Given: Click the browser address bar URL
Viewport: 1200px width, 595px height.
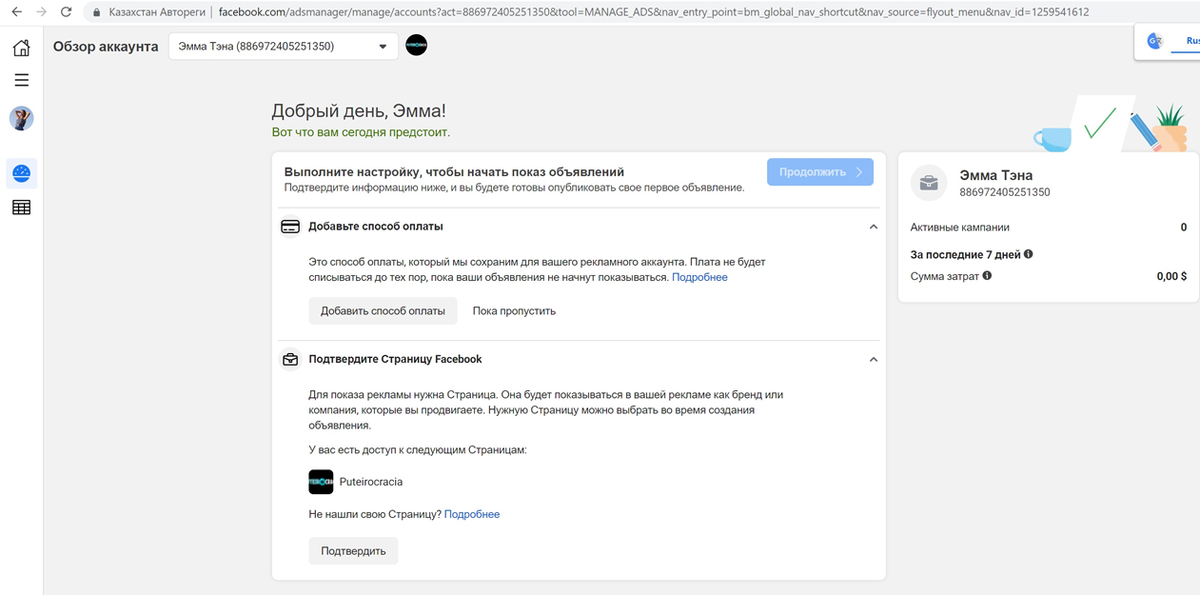Looking at the screenshot, I should click(x=654, y=12).
